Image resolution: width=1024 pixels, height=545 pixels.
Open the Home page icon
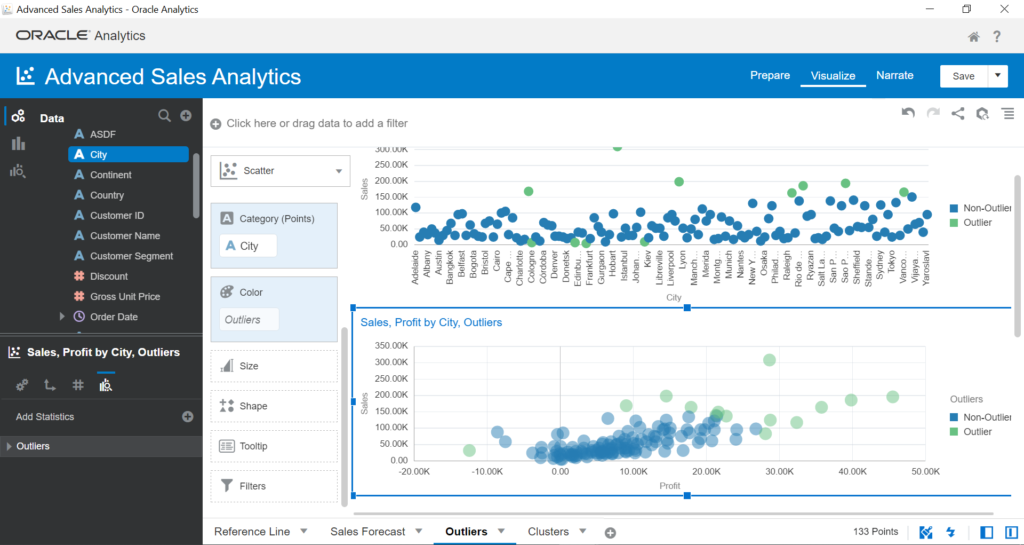pyautogui.click(x=973, y=37)
